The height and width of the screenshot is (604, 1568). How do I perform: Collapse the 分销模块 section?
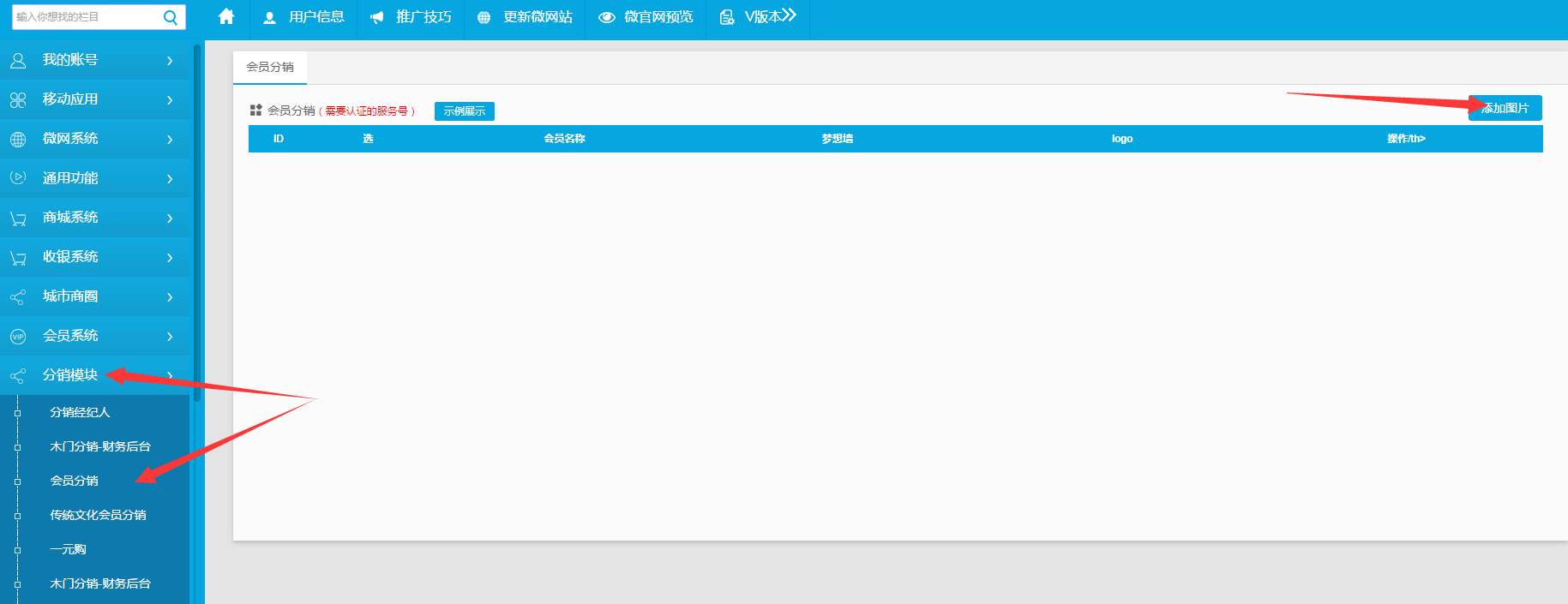click(x=170, y=375)
